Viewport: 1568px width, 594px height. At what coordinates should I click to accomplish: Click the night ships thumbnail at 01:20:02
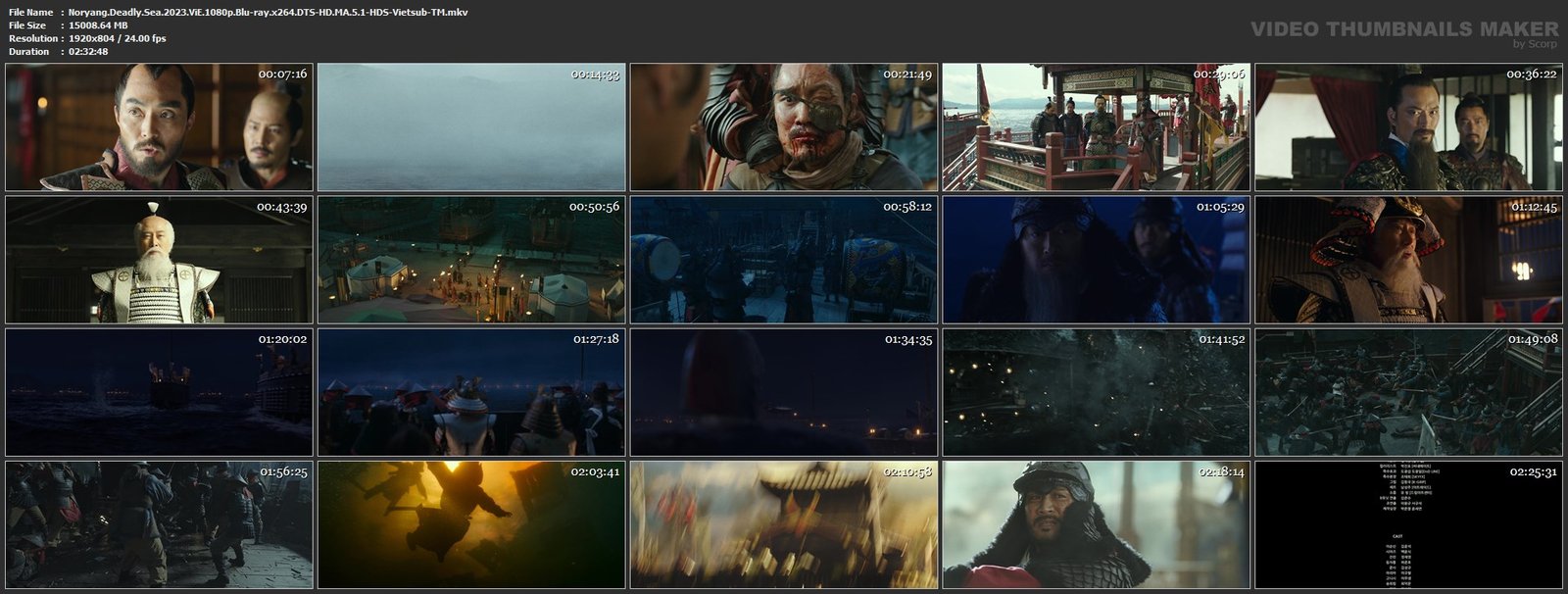tap(159, 392)
